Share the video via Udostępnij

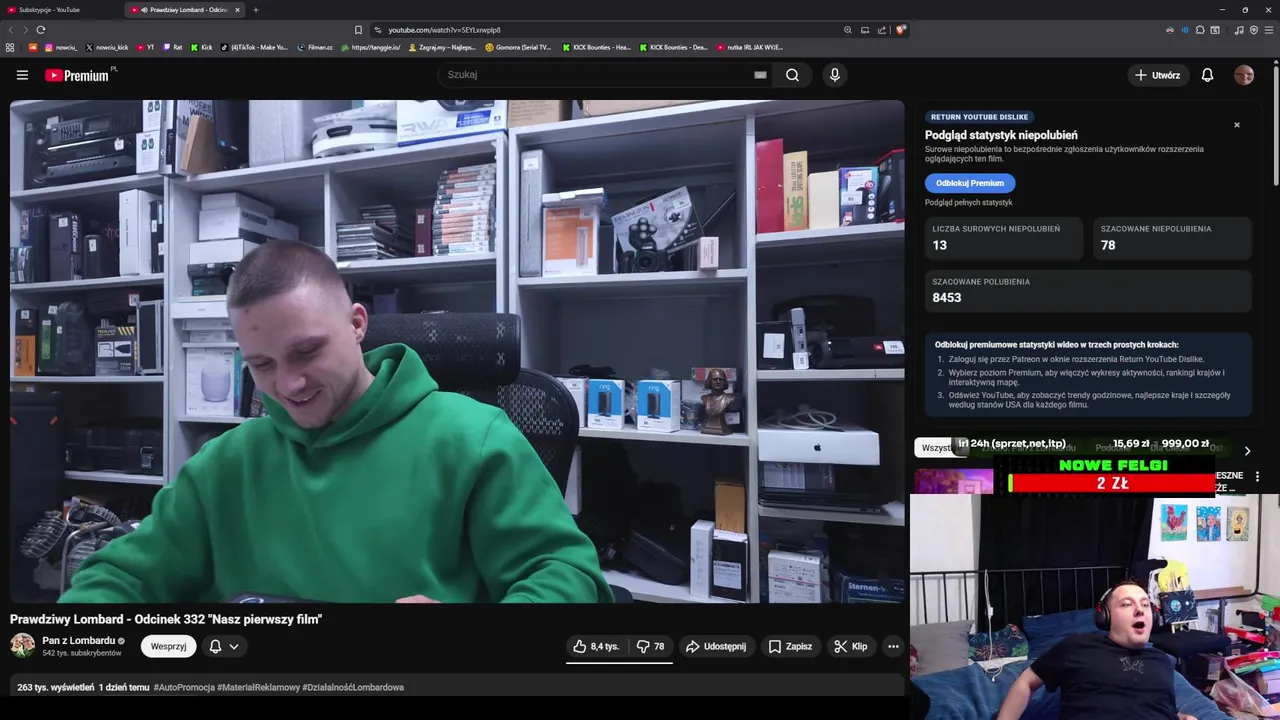coord(716,646)
